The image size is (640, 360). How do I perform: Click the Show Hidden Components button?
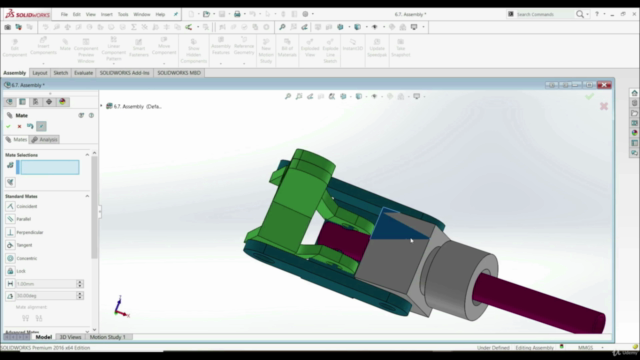tap(193, 51)
